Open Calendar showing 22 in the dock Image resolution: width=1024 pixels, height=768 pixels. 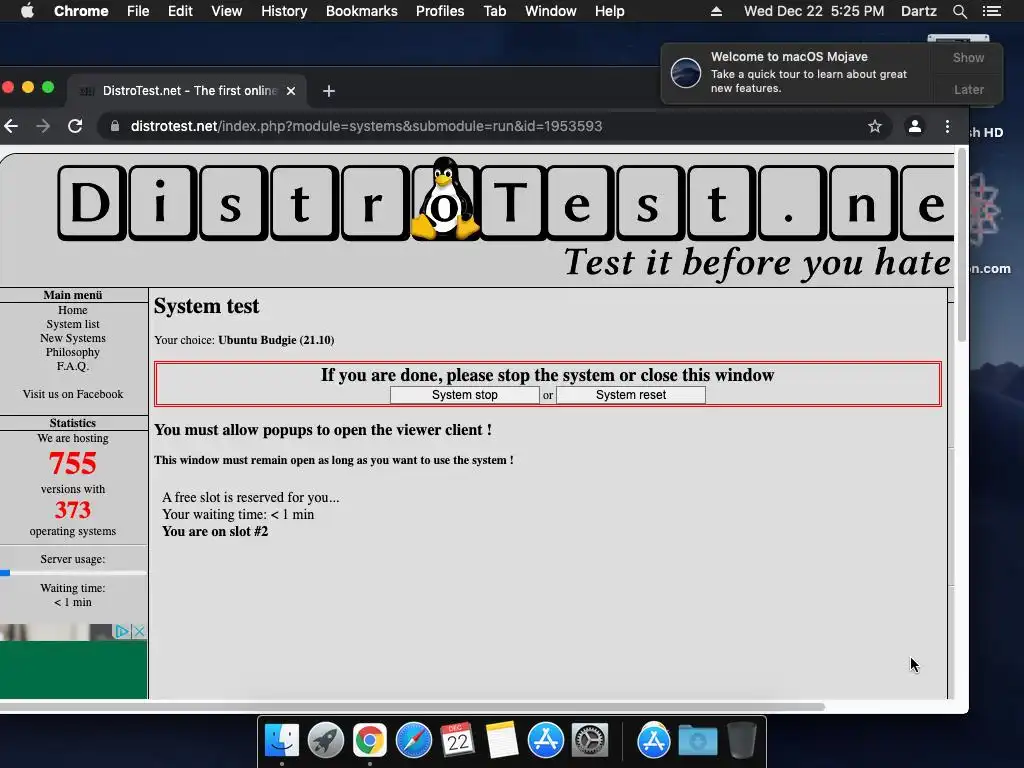(x=457, y=741)
